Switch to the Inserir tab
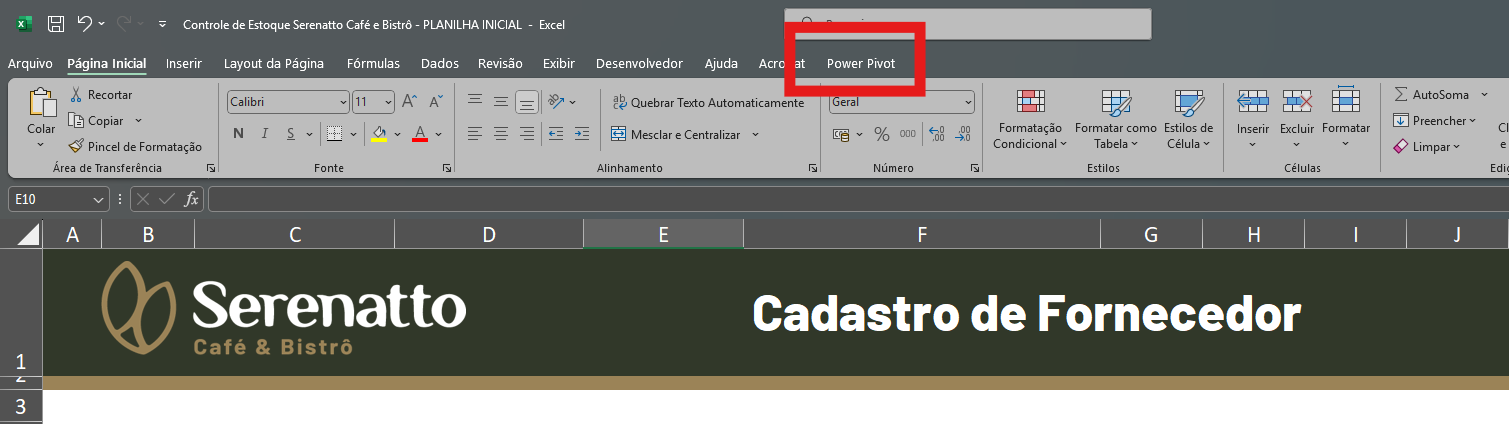The image size is (1509, 424). point(184,63)
